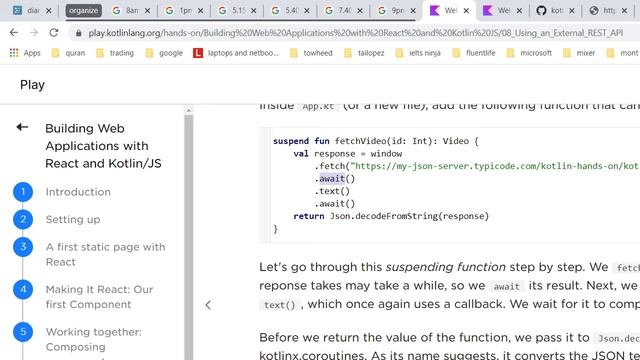Go to step 1 Introduction
Screen dimensions: 640x360
click(x=78, y=192)
